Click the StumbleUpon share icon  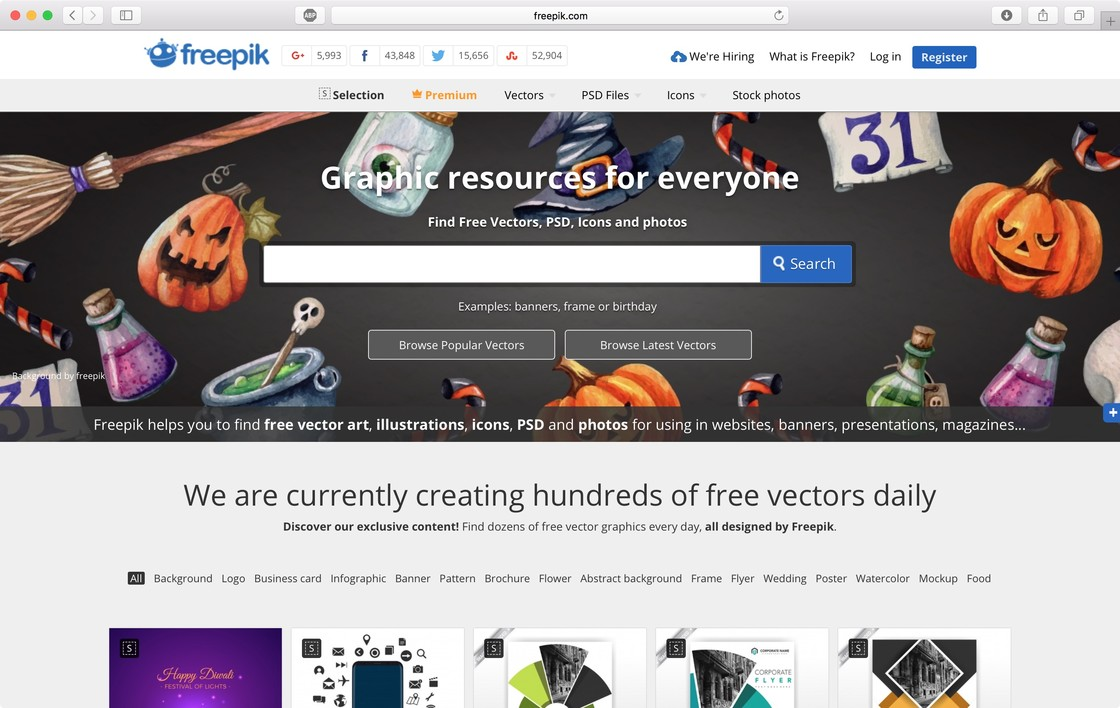click(511, 56)
